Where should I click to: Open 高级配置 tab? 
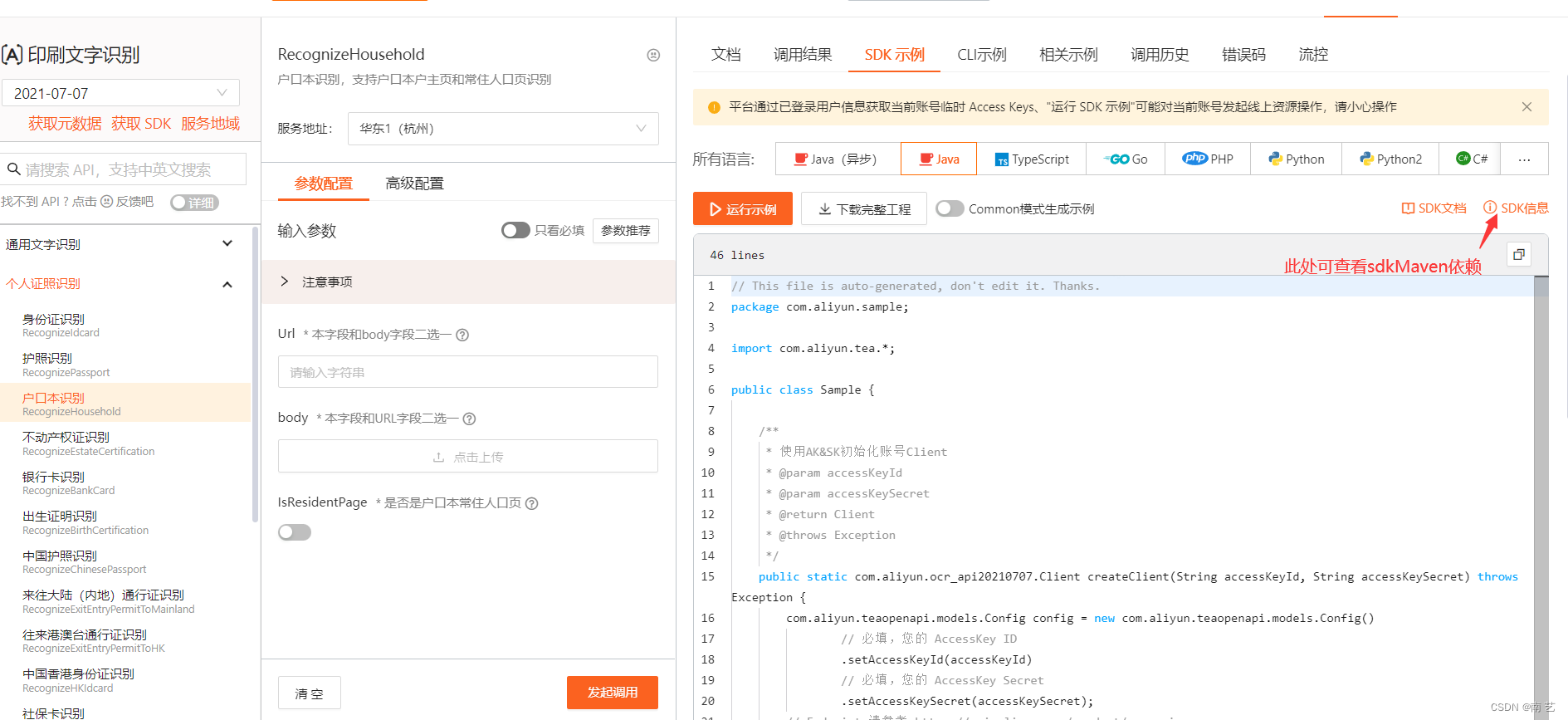tap(414, 184)
